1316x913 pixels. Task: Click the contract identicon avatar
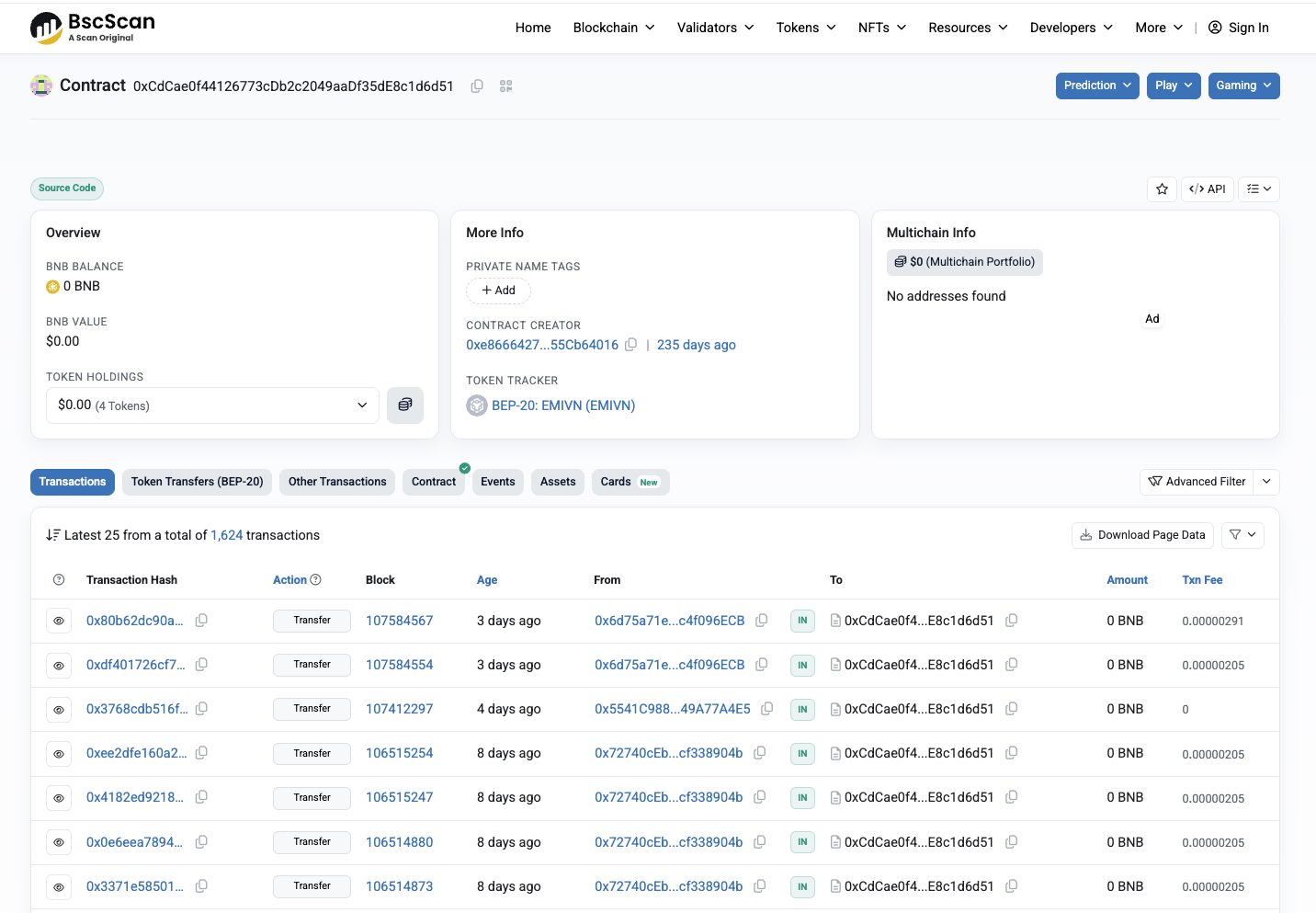click(x=41, y=86)
